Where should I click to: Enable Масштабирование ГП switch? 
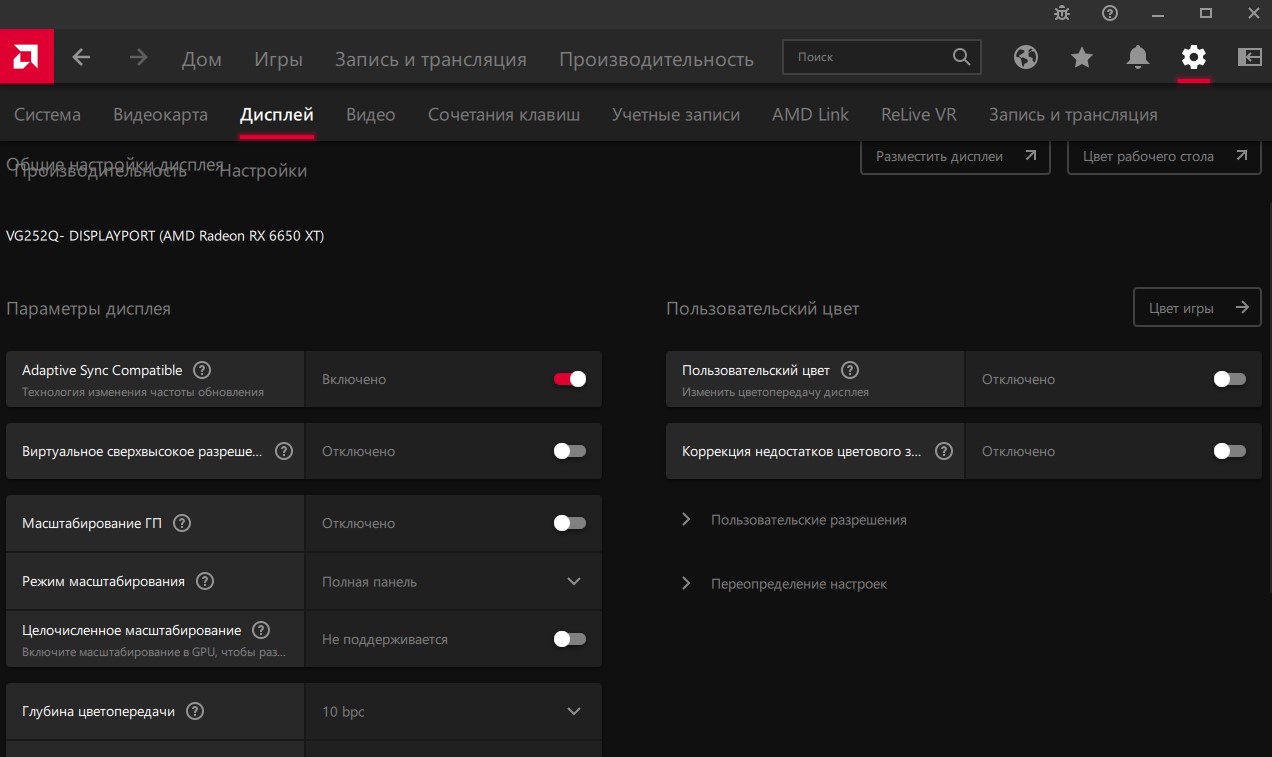(x=570, y=523)
